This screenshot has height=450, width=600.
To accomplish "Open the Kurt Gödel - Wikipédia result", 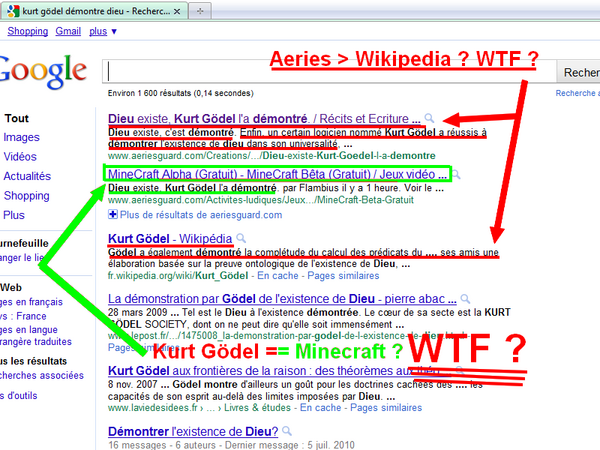I will [170, 239].
